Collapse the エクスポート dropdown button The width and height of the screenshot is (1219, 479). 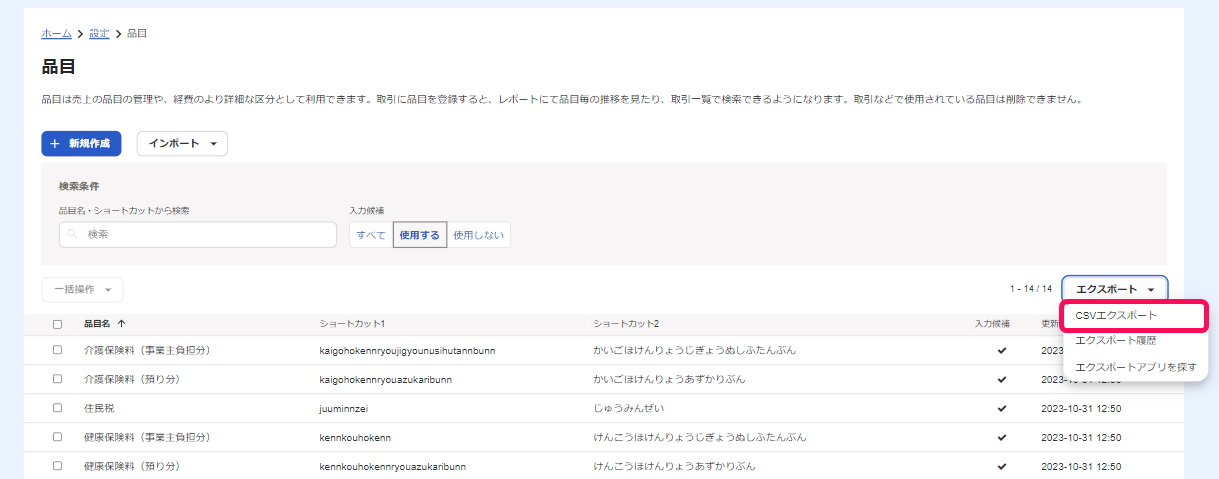point(1114,289)
